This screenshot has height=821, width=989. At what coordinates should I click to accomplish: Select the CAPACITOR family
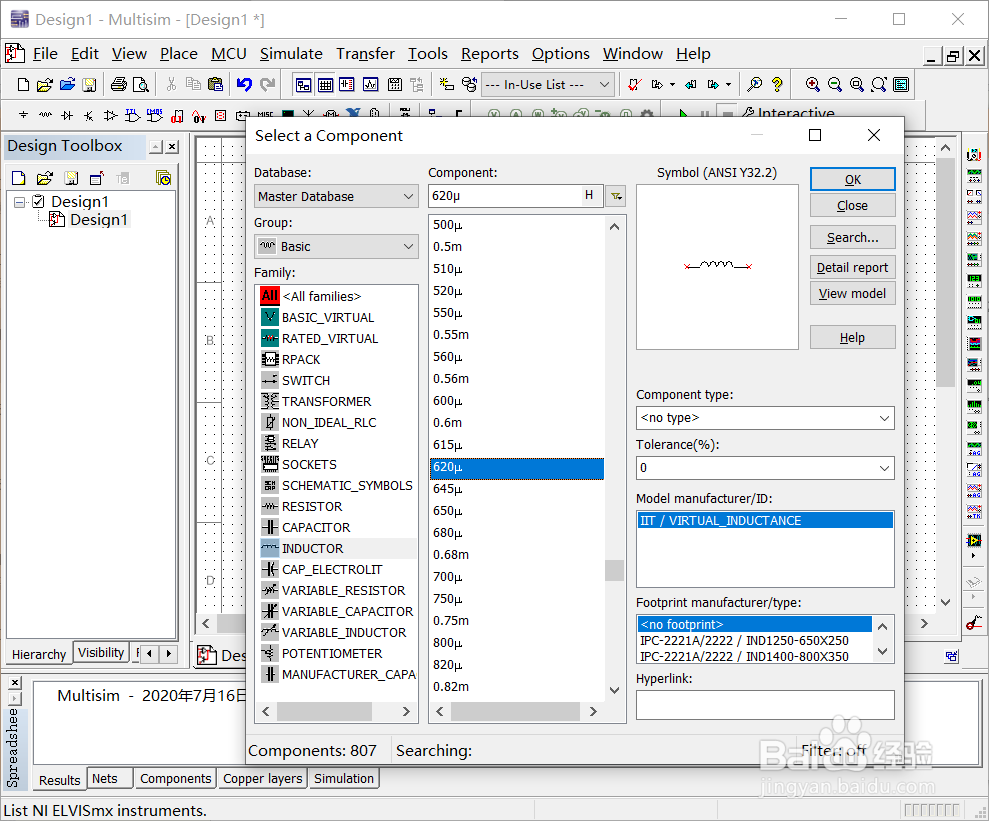(316, 527)
